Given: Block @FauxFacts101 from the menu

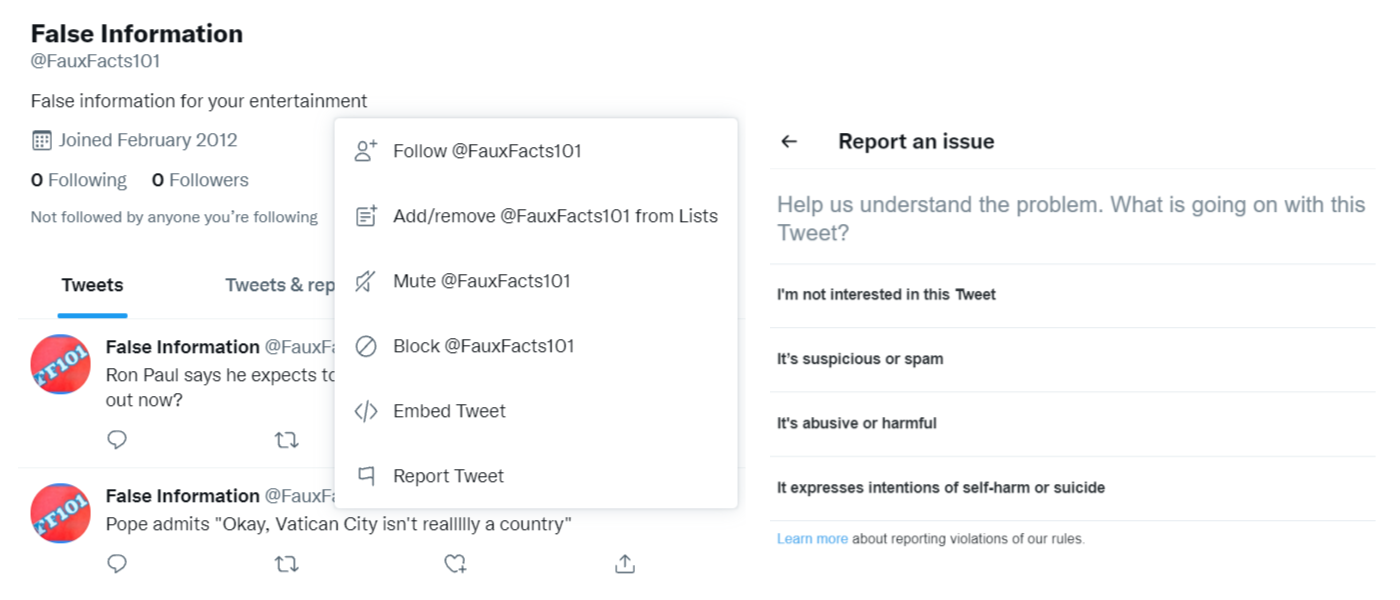Looking at the screenshot, I should click(x=483, y=346).
